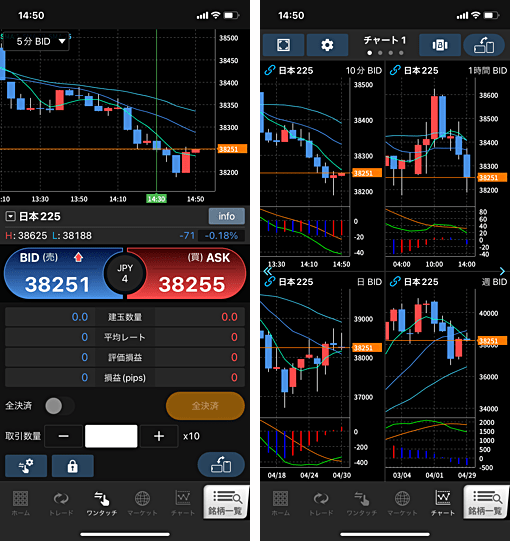Tap the fullscreen expand chart icon
This screenshot has width=510, height=541.
coord(283,45)
